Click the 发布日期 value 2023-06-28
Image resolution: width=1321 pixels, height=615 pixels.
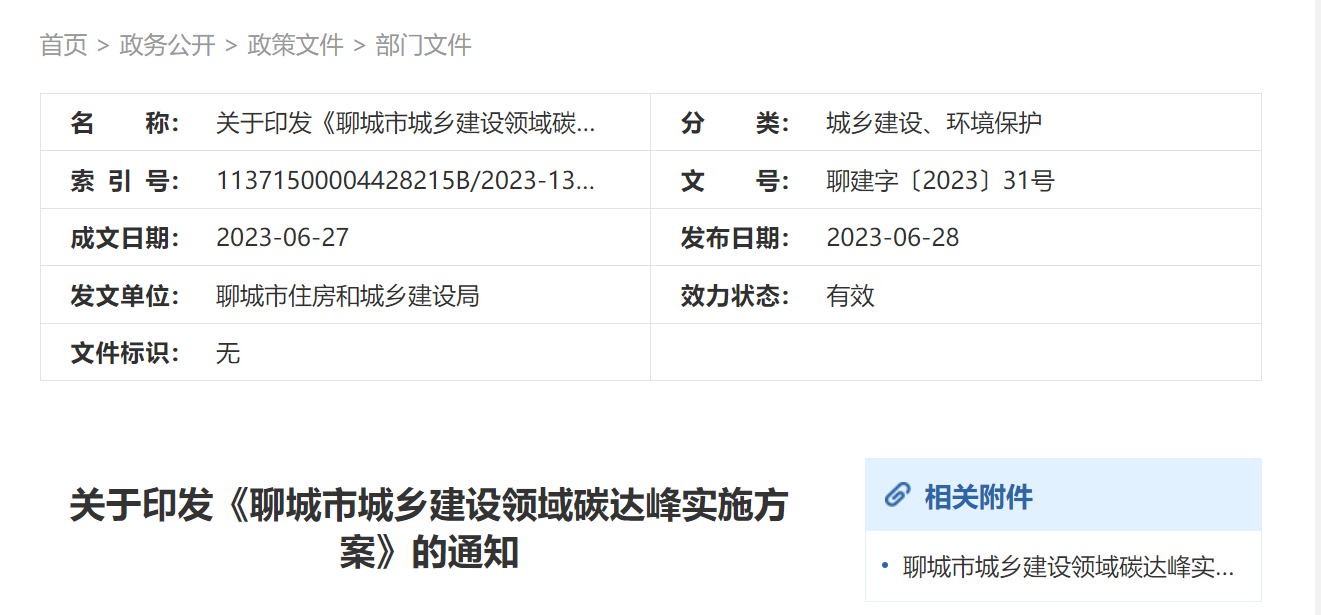tap(892, 238)
